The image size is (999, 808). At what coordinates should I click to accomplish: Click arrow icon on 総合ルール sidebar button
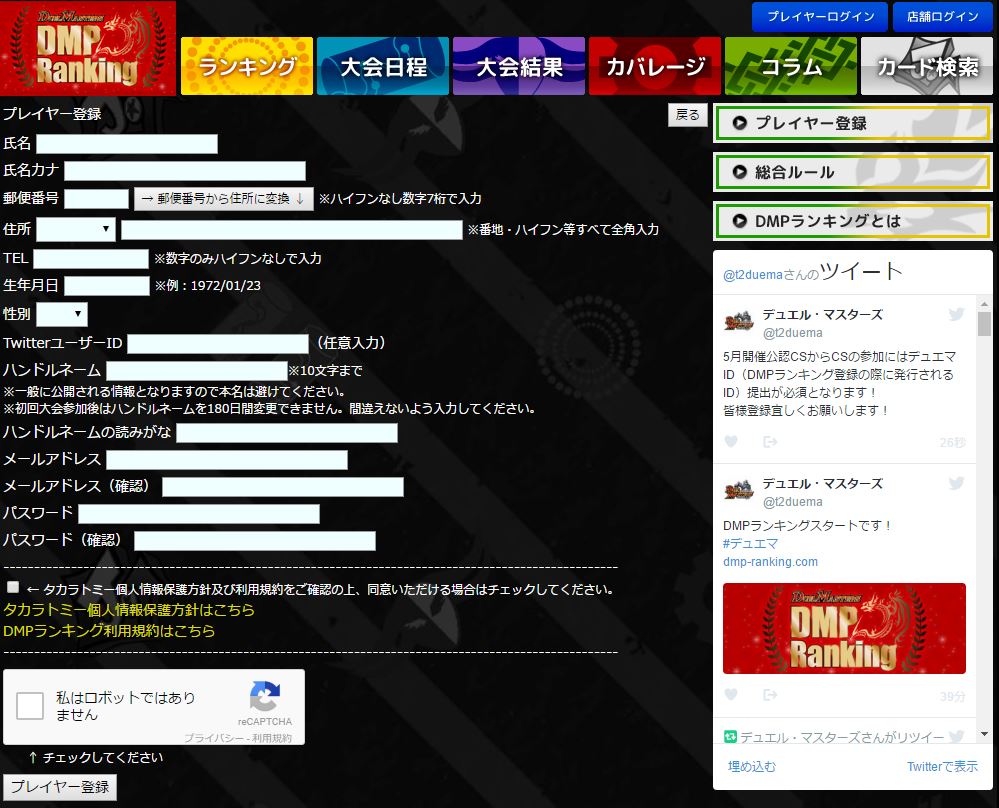pyautogui.click(x=739, y=172)
